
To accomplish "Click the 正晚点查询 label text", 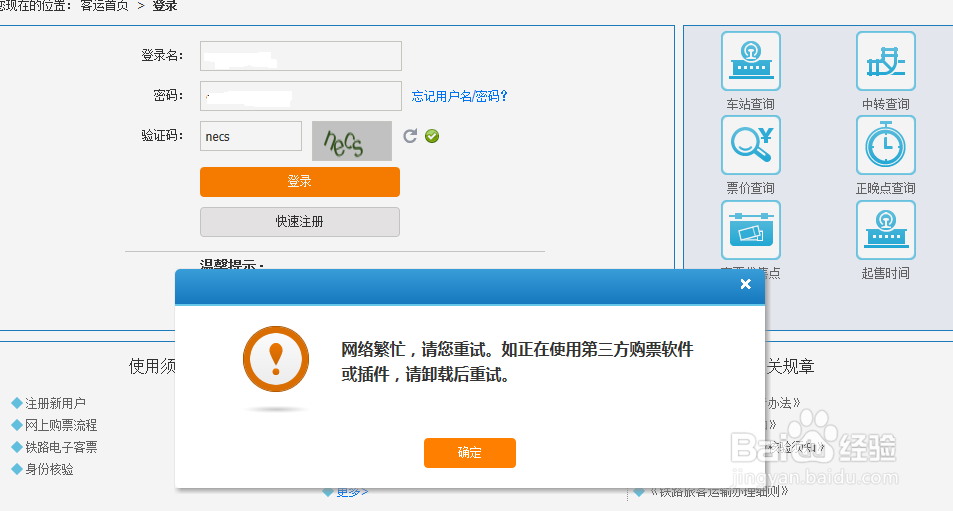I will click(x=886, y=188).
